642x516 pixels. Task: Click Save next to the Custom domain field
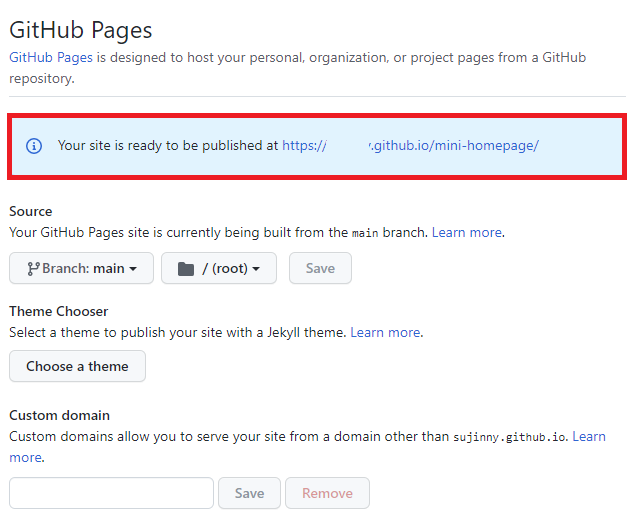249,493
